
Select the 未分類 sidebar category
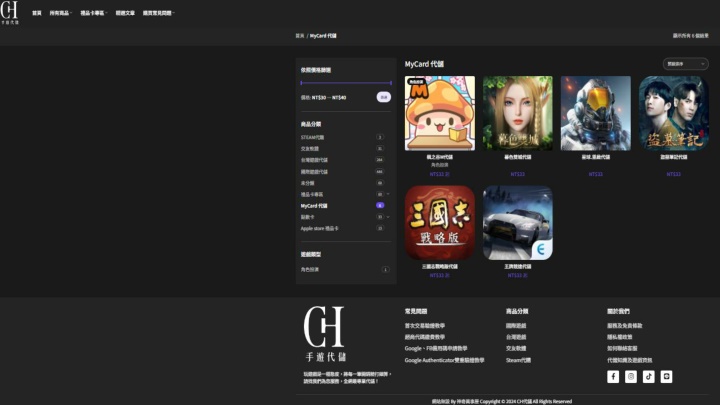(x=307, y=183)
